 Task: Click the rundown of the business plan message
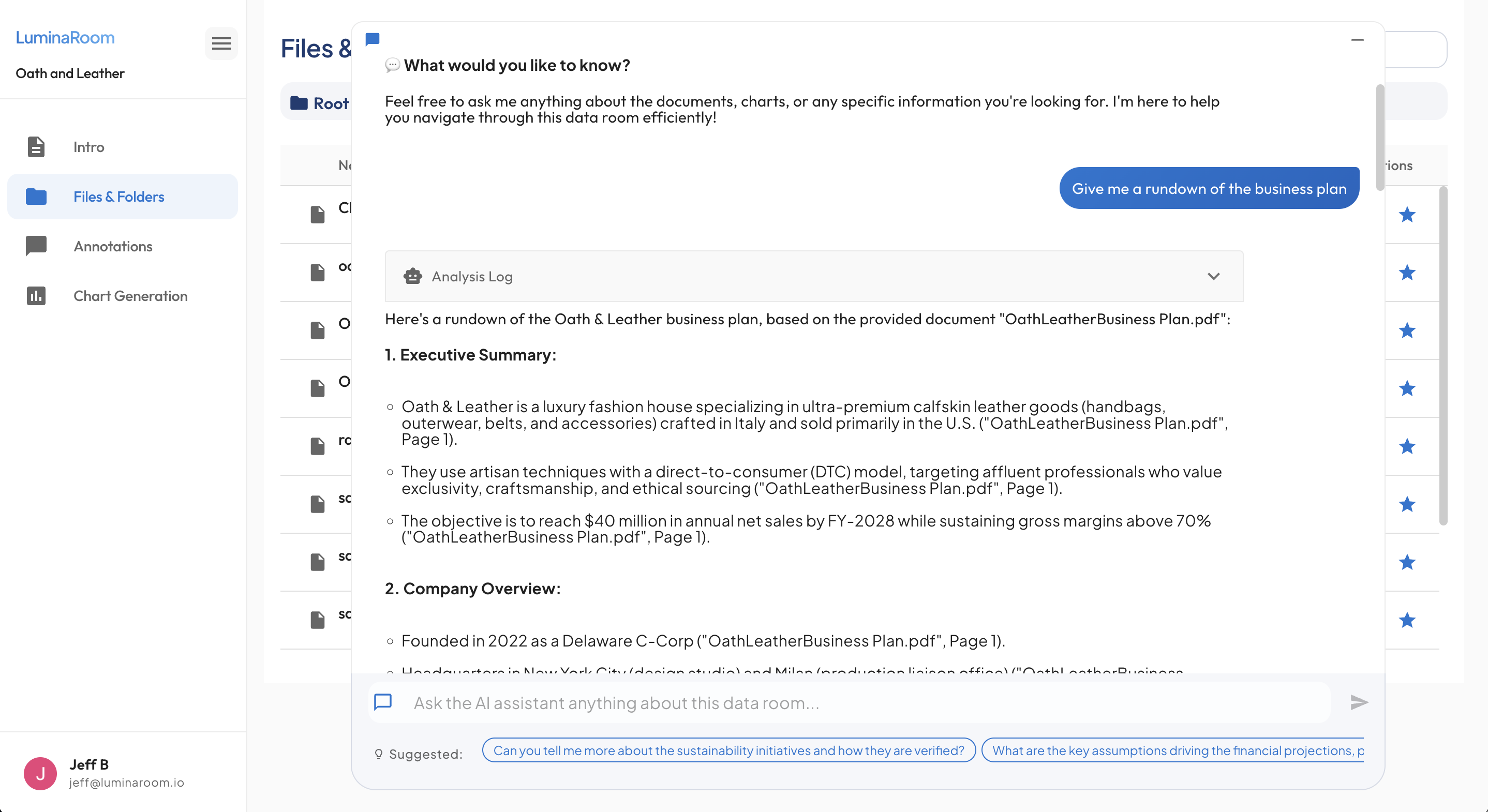(x=1209, y=188)
